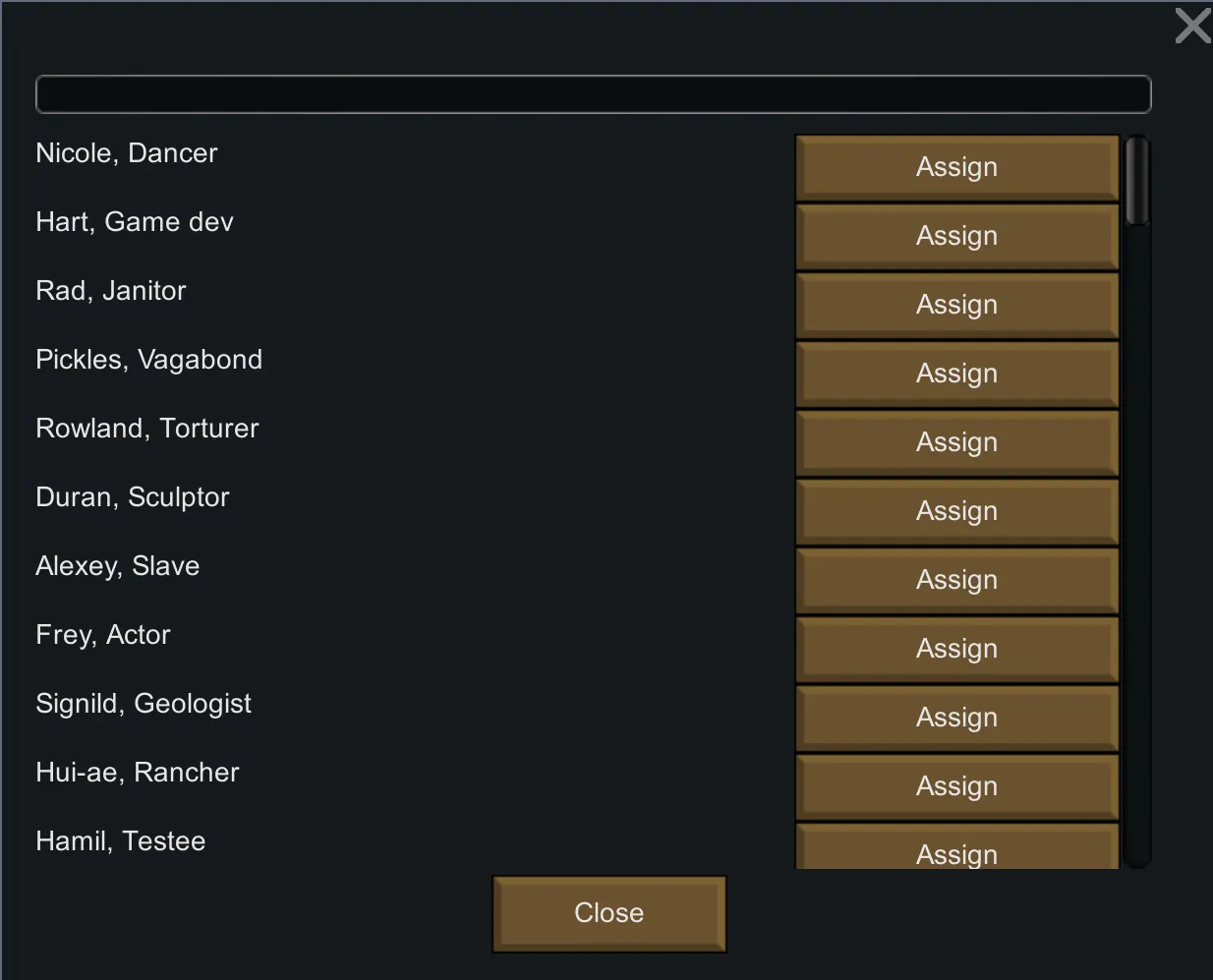Assign Hamil, Testee
Screen dimensions: 1213x980
click(956, 850)
